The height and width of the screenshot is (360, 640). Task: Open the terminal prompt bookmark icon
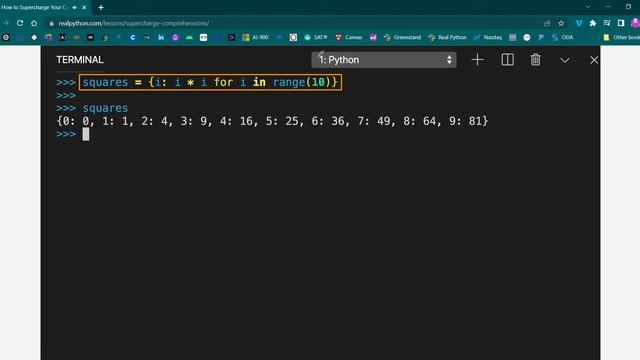[231, 37]
